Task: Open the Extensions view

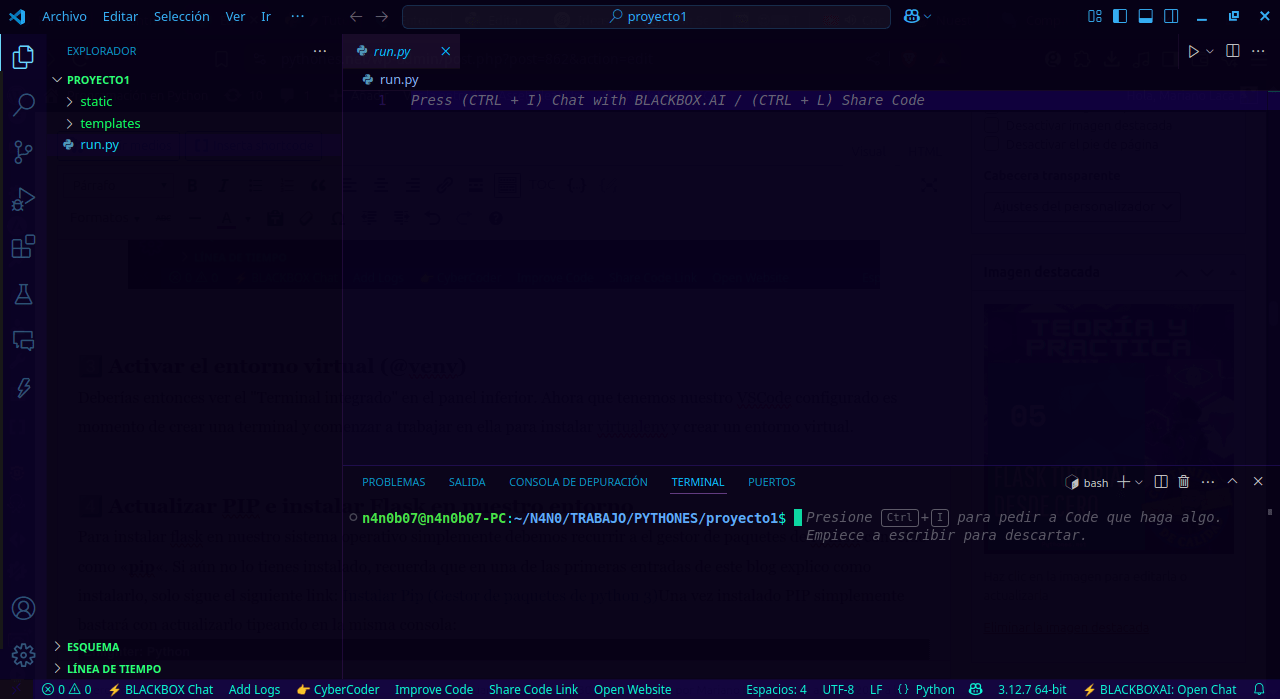Action: click(x=23, y=246)
